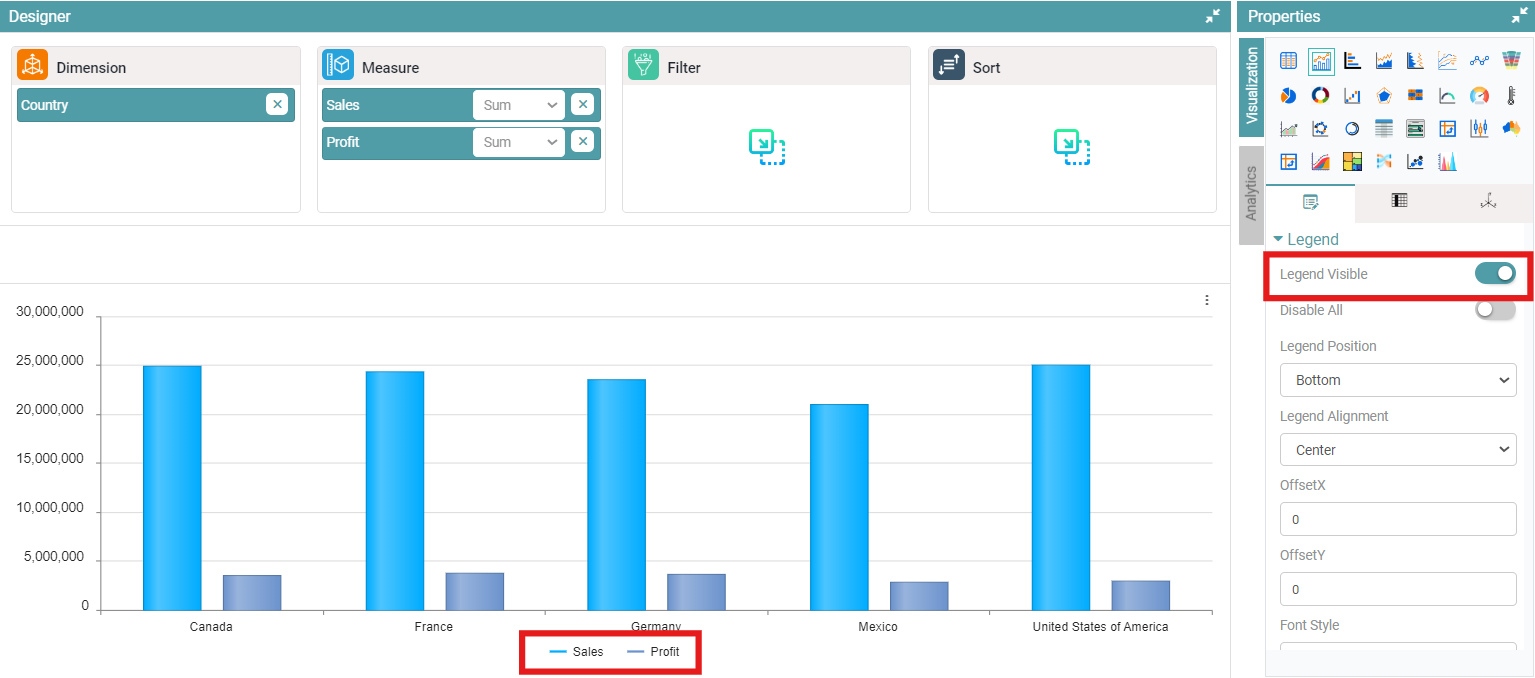Enable the Disable All switch

point(1495,310)
